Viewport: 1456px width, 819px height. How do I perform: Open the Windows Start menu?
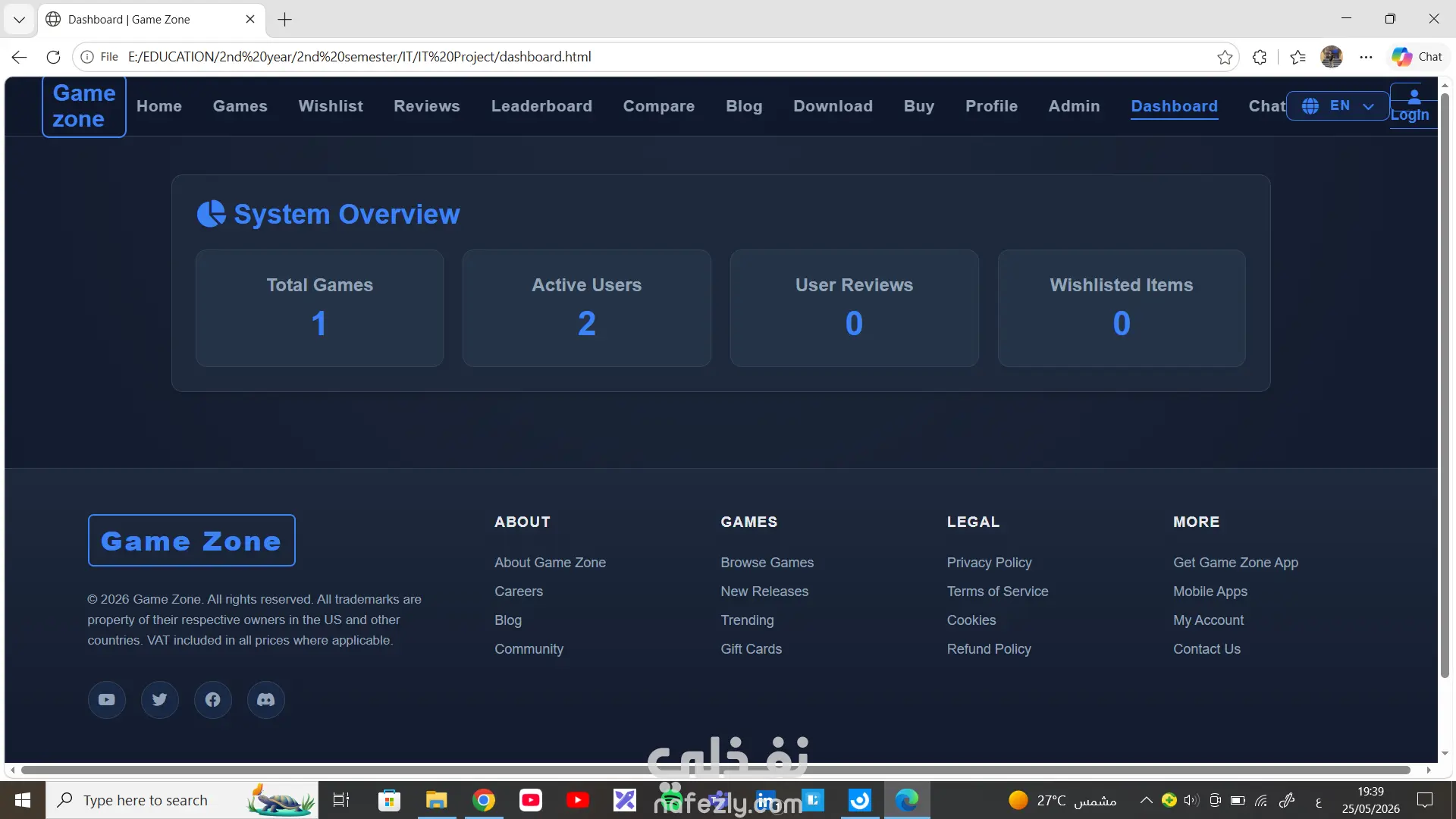pyautogui.click(x=23, y=800)
